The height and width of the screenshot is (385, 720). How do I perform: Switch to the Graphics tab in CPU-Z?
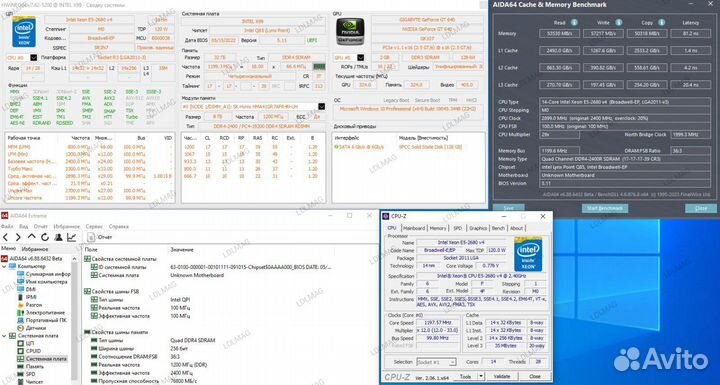point(478,228)
